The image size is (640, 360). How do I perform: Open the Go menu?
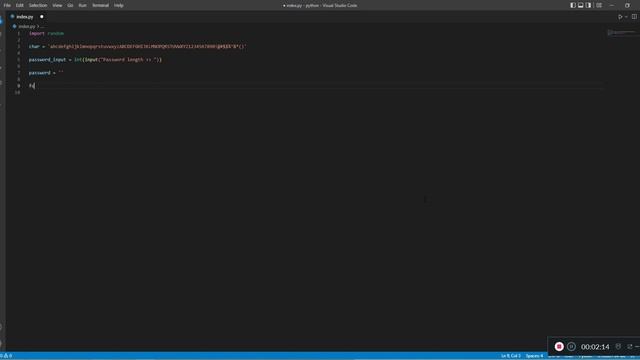pos(70,5)
